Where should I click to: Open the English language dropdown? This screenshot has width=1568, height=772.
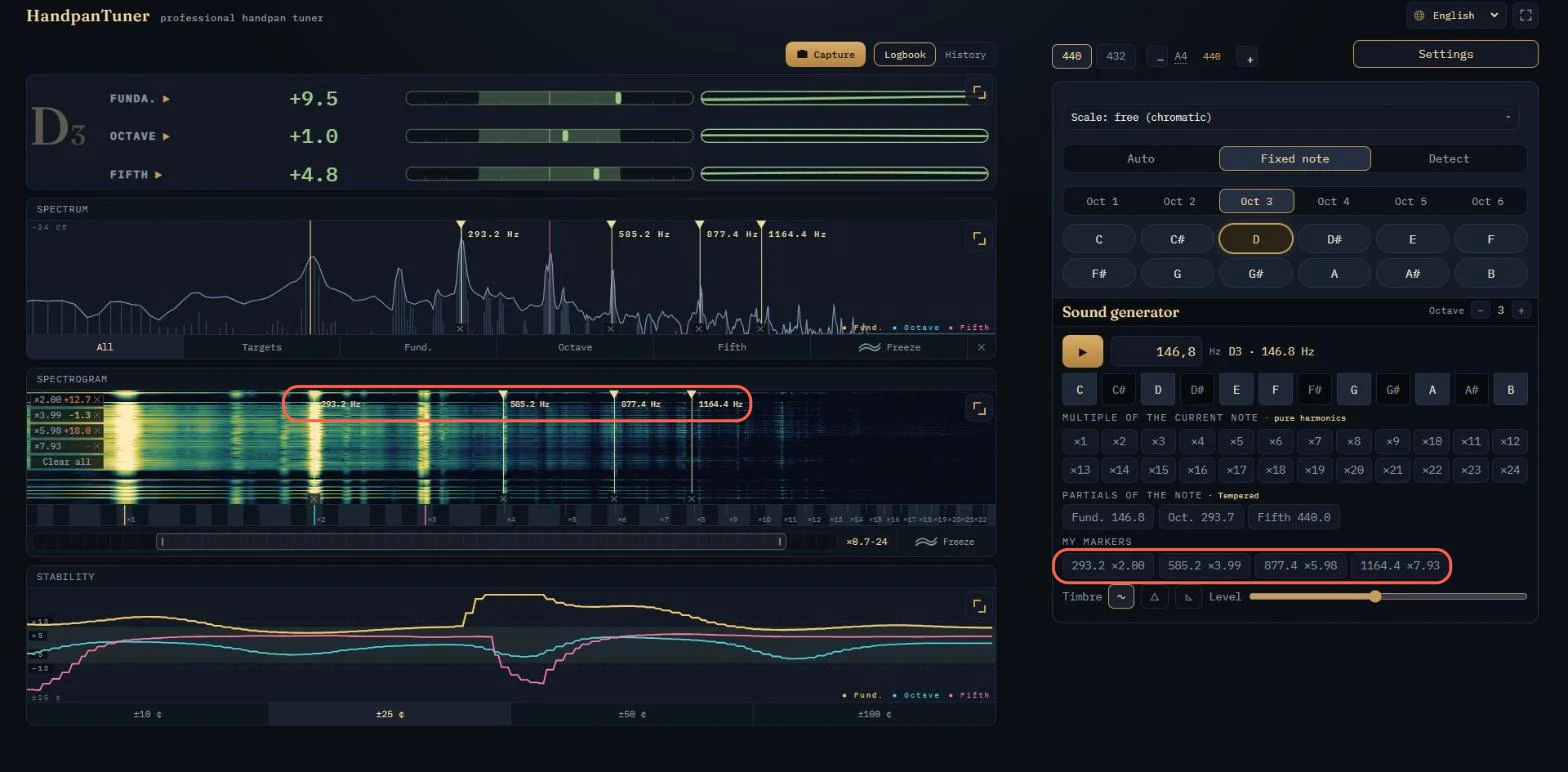1456,15
